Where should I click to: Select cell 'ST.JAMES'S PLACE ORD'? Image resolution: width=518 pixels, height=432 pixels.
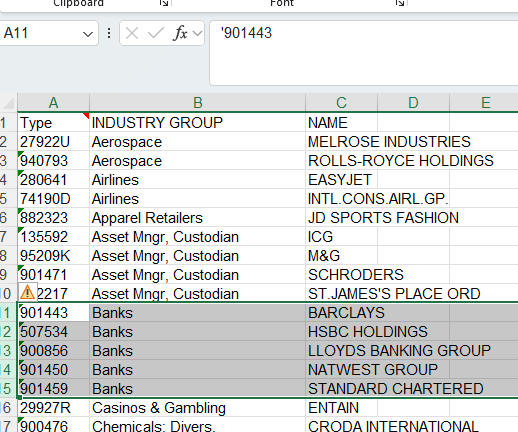pyautogui.click(x=341, y=294)
